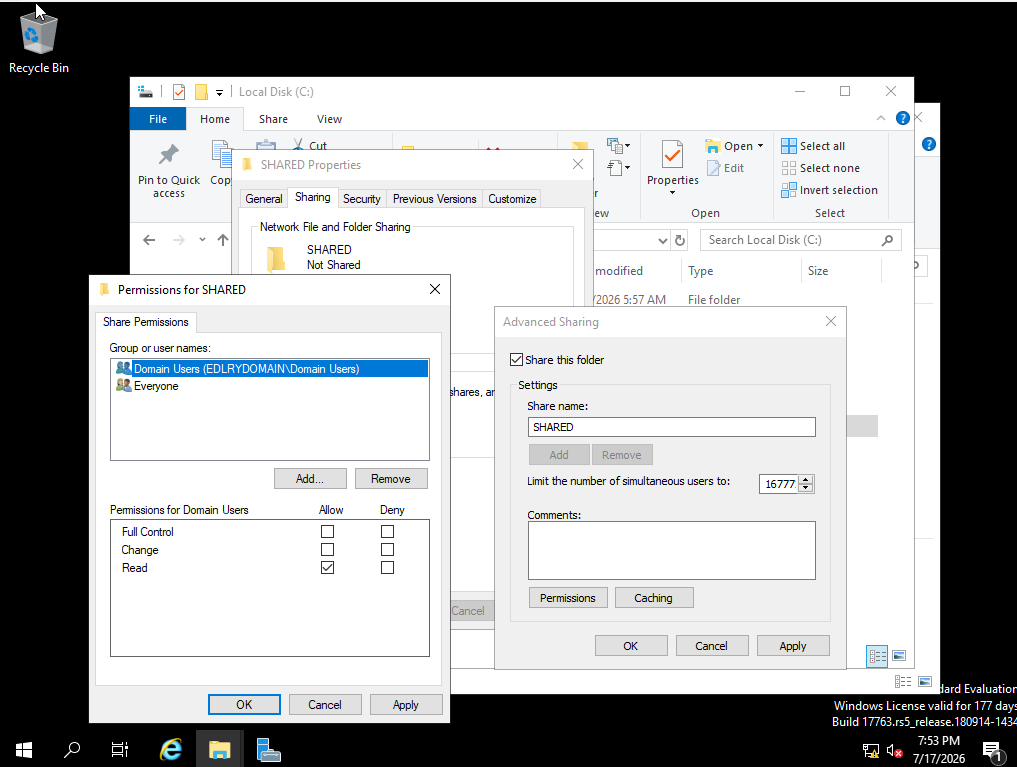Click the taskbar Search icon
Image resolution: width=1017 pixels, height=767 pixels.
point(72,750)
